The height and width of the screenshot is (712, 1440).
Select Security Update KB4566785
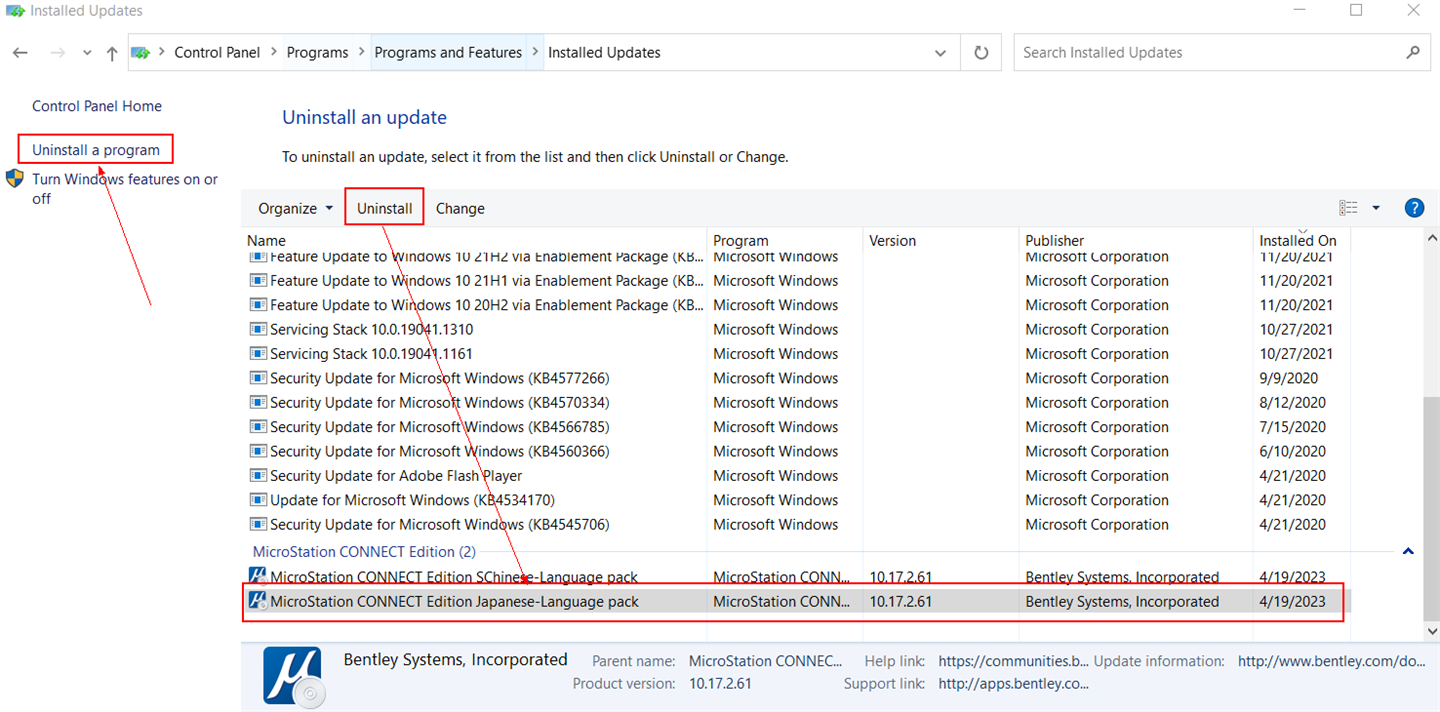tap(796, 427)
